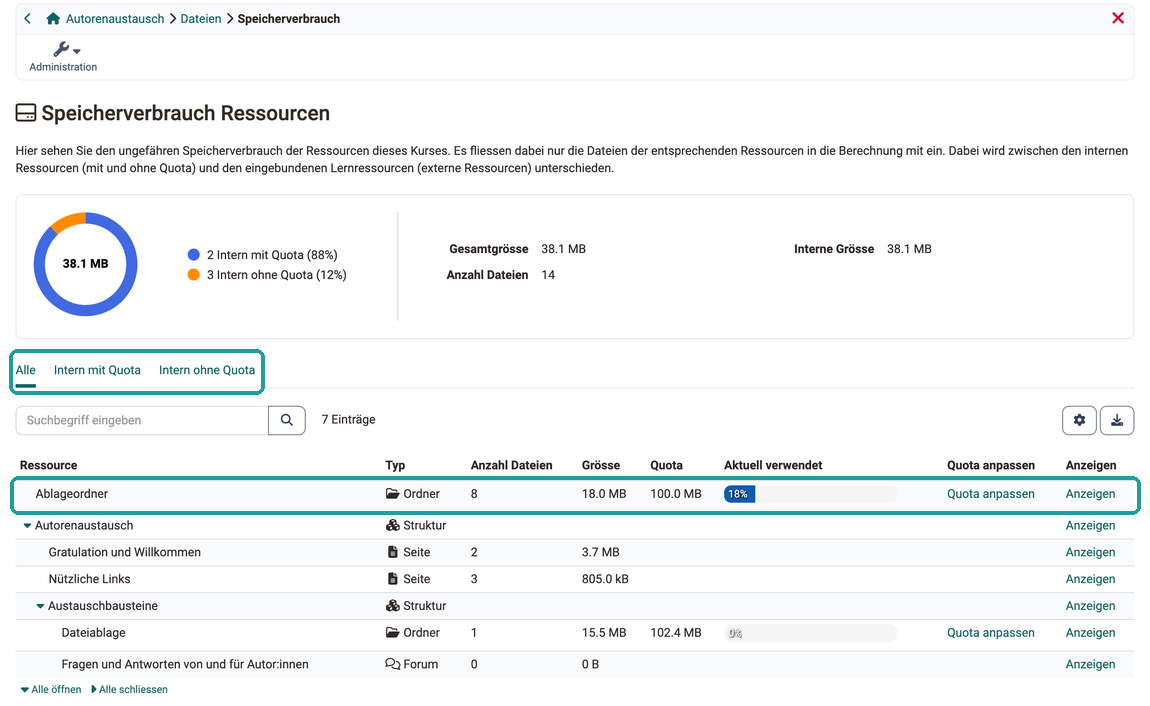Click the Anzahl Dateien column header
Image resolution: width=1150 pixels, height=706 pixels.
click(511, 465)
